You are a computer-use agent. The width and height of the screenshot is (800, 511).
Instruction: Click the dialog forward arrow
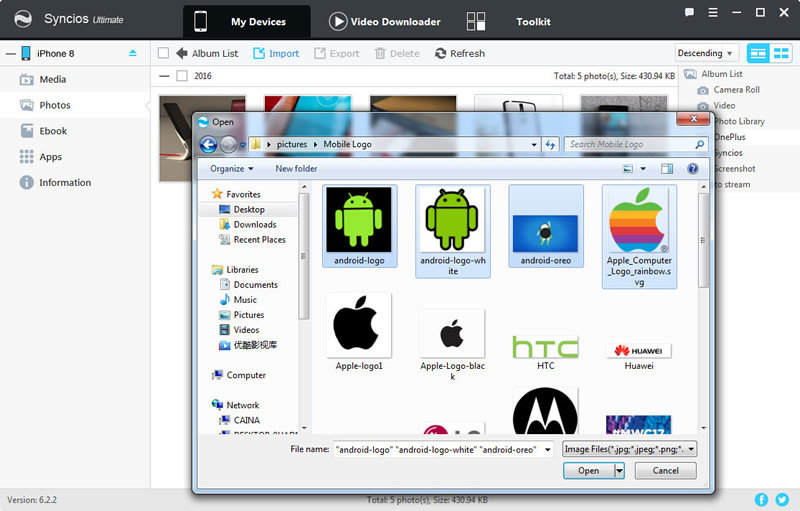228,144
